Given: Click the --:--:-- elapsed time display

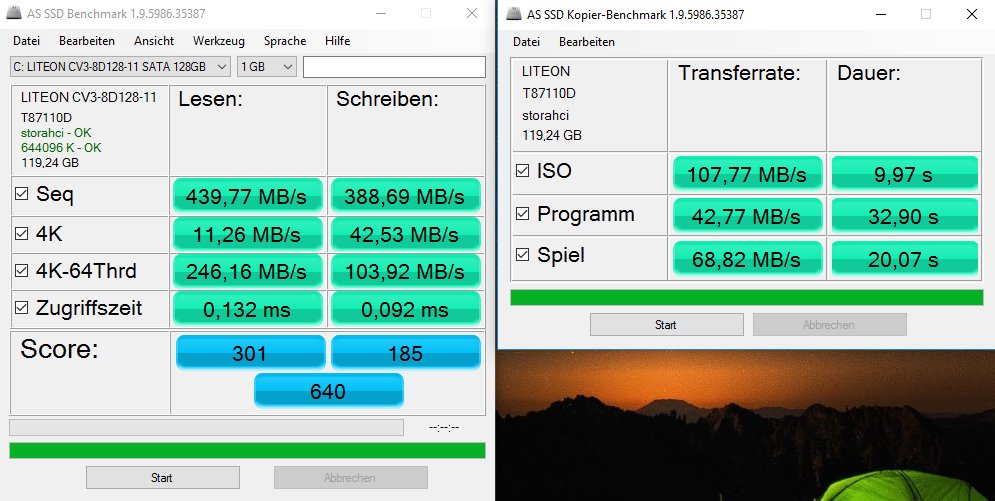Looking at the screenshot, I should [444, 427].
